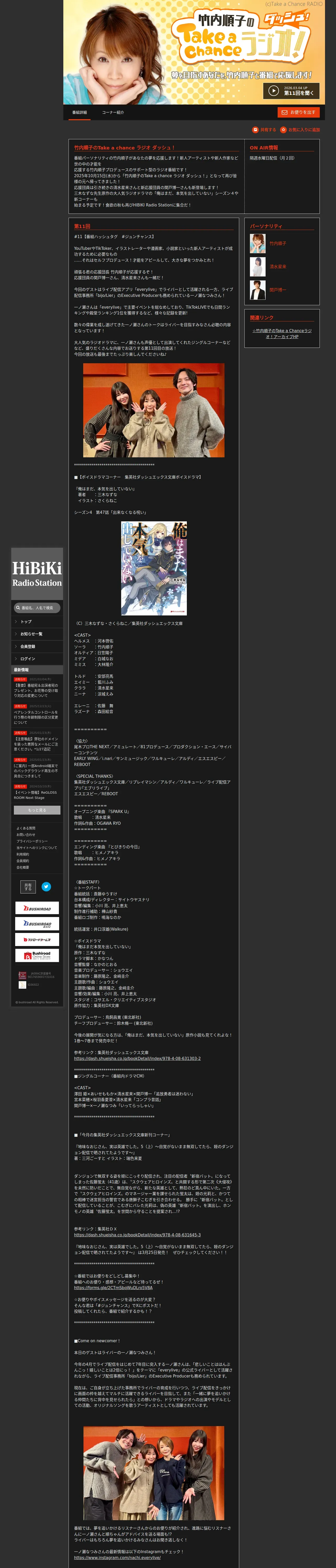Click the 俺はまだ本気を出していない book cover
The width and height of the screenshot is (336, 1568).
(154, 568)
